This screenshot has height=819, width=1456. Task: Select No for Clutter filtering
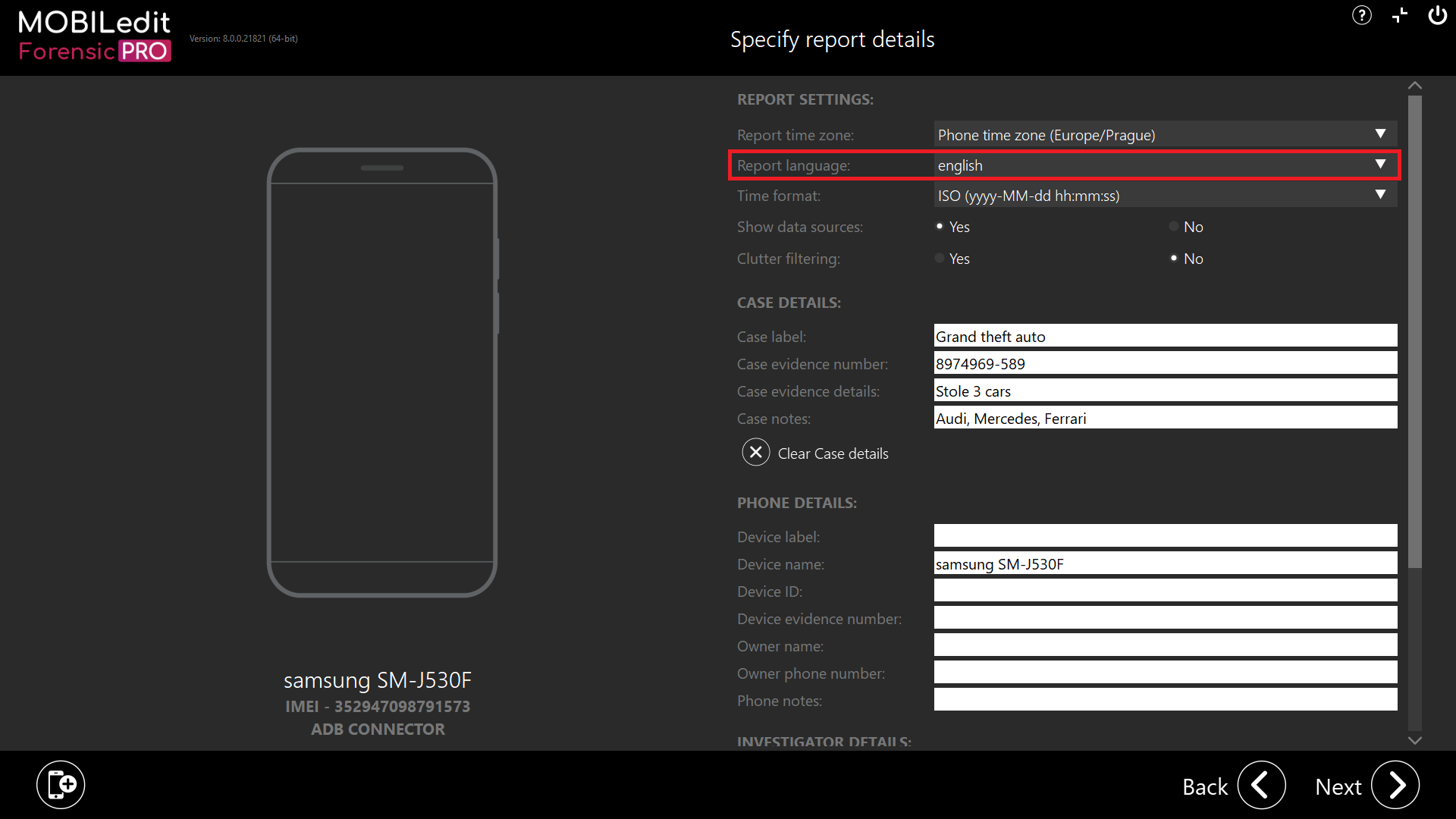[x=1174, y=259]
